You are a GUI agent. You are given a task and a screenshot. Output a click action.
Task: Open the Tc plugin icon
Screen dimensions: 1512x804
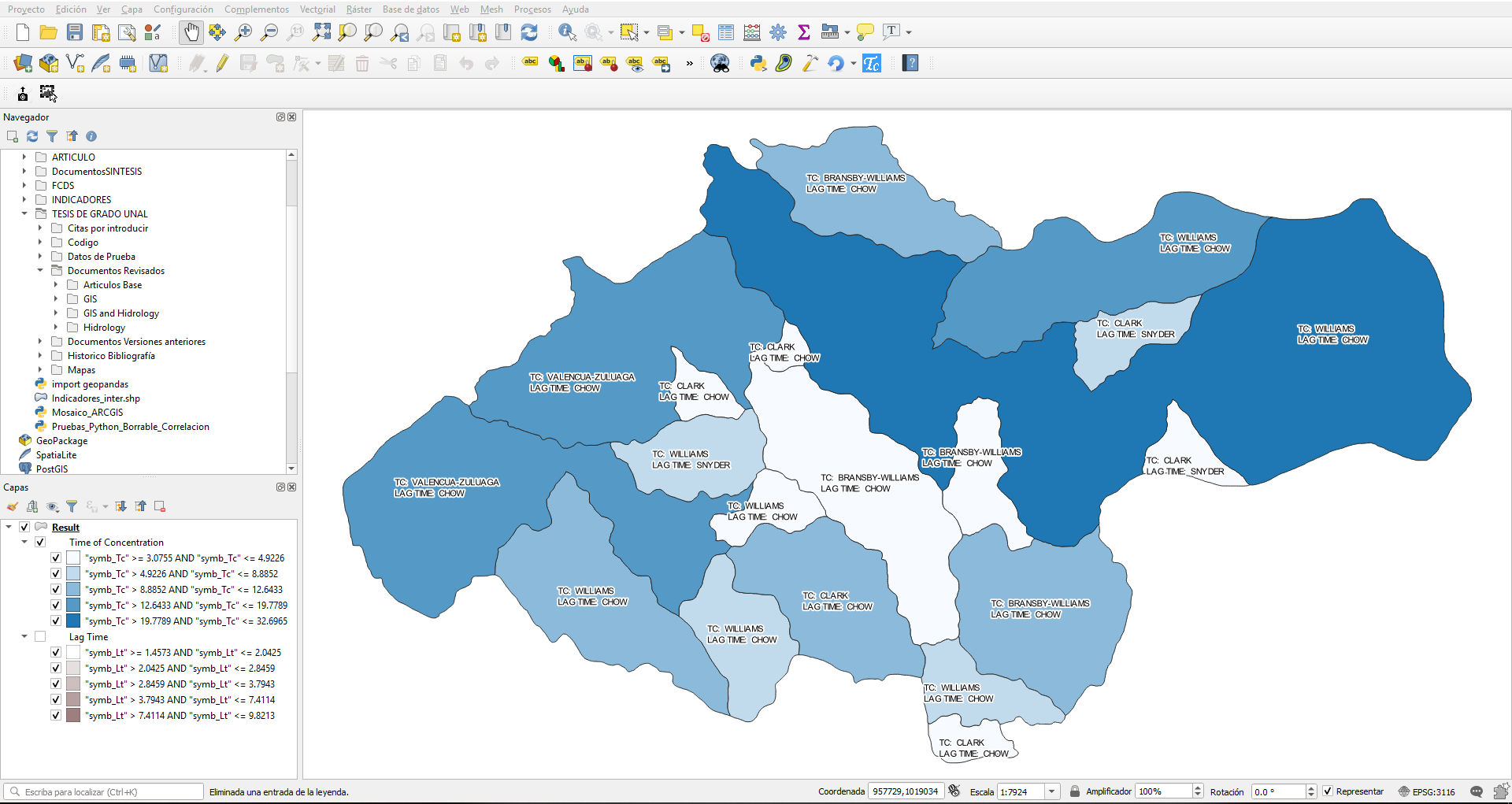point(872,63)
